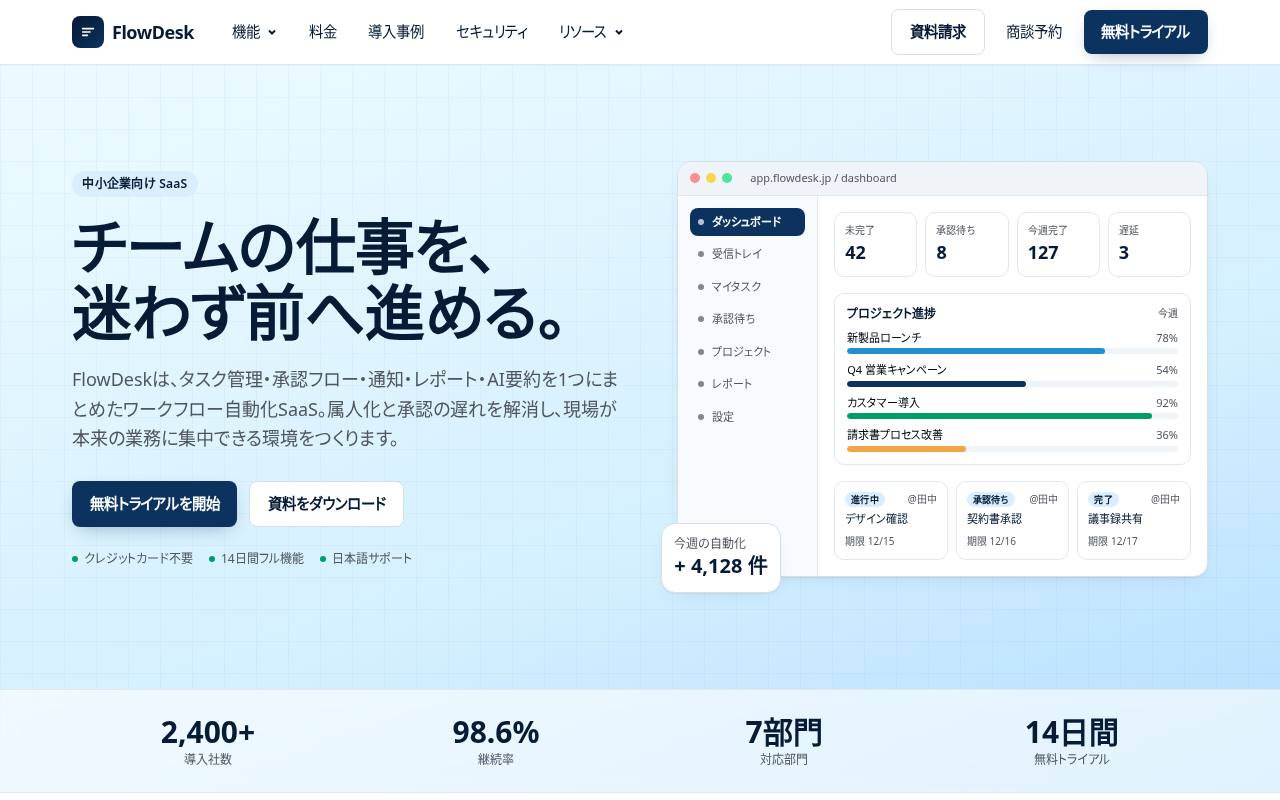Click the 中小企業向け SaaS badge
This screenshot has width=1280, height=800.
coord(135,184)
